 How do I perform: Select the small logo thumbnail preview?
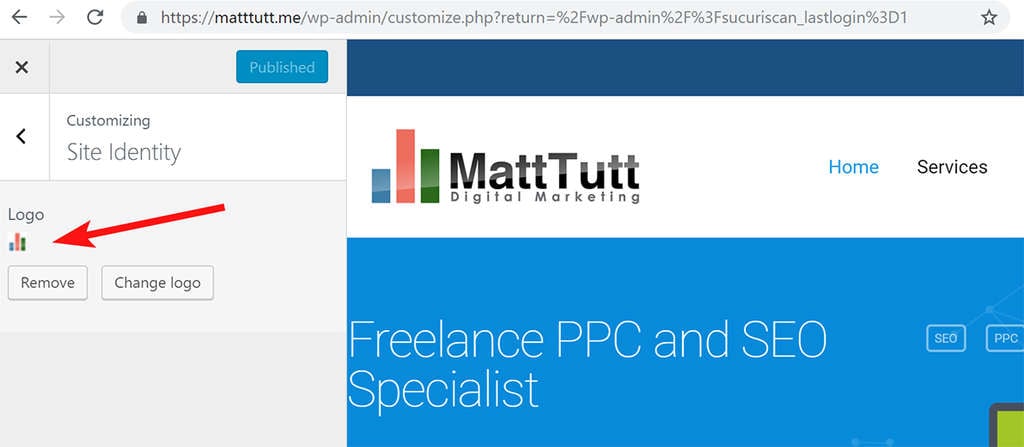click(x=17, y=242)
